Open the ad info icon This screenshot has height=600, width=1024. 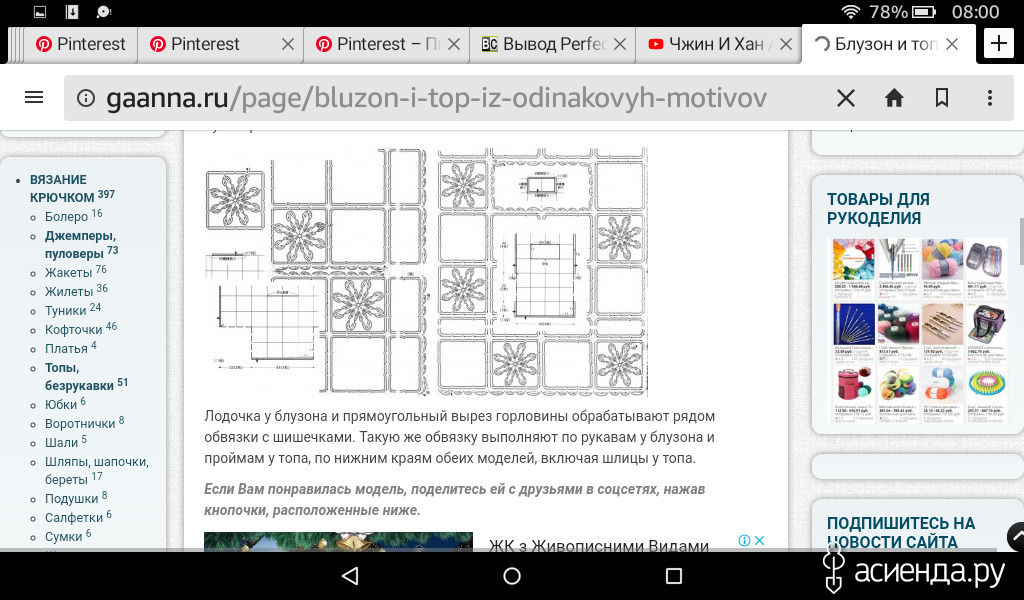[x=744, y=541]
